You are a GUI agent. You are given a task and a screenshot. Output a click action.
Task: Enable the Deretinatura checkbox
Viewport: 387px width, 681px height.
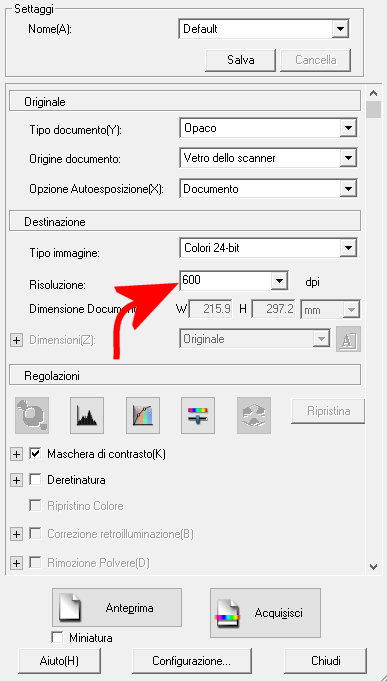tap(35, 480)
